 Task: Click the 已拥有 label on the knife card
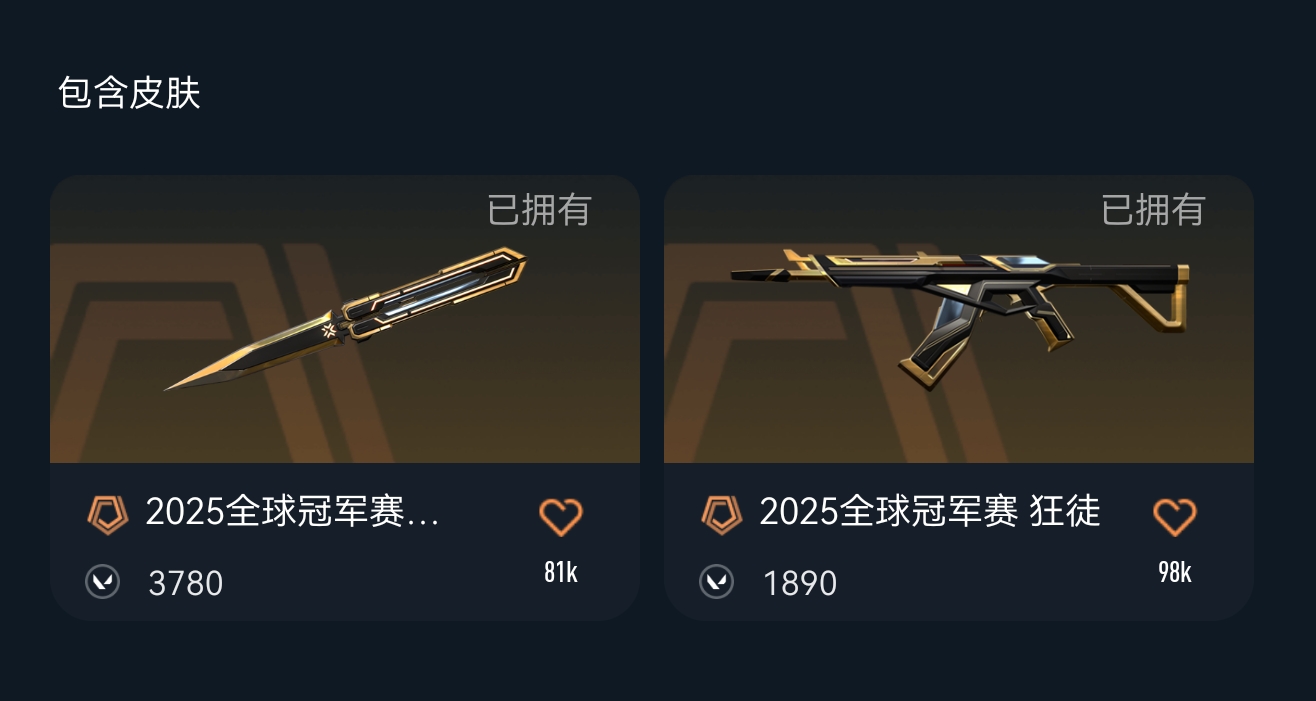(x=540, y=210)
